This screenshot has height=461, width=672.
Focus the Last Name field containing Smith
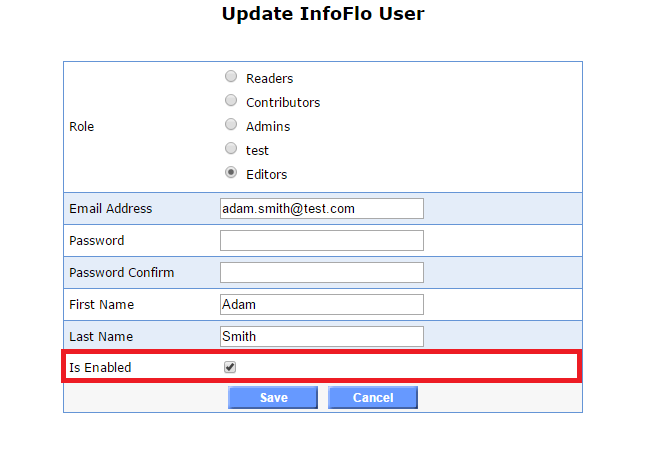point(321,336)
